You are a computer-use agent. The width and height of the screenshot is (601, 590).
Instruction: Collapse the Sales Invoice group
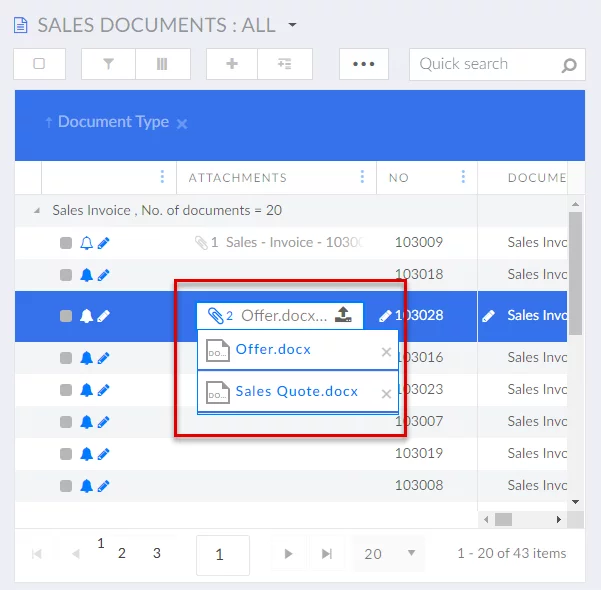(38, 210)
